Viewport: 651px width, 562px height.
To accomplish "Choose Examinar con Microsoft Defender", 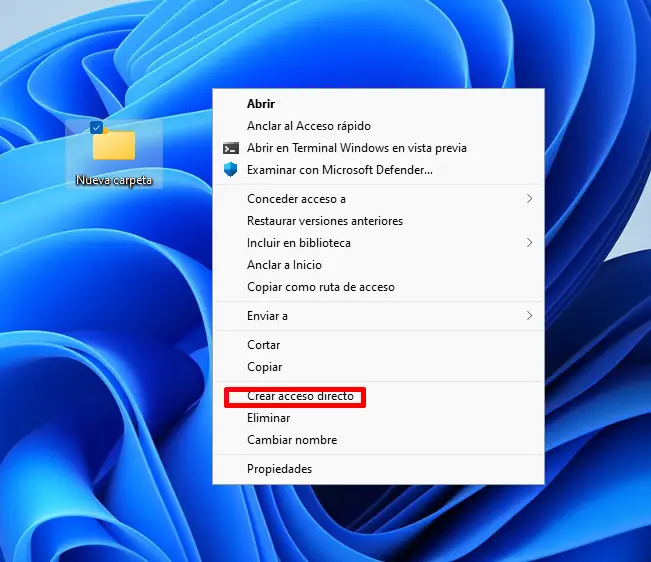I will click(378, 170).
